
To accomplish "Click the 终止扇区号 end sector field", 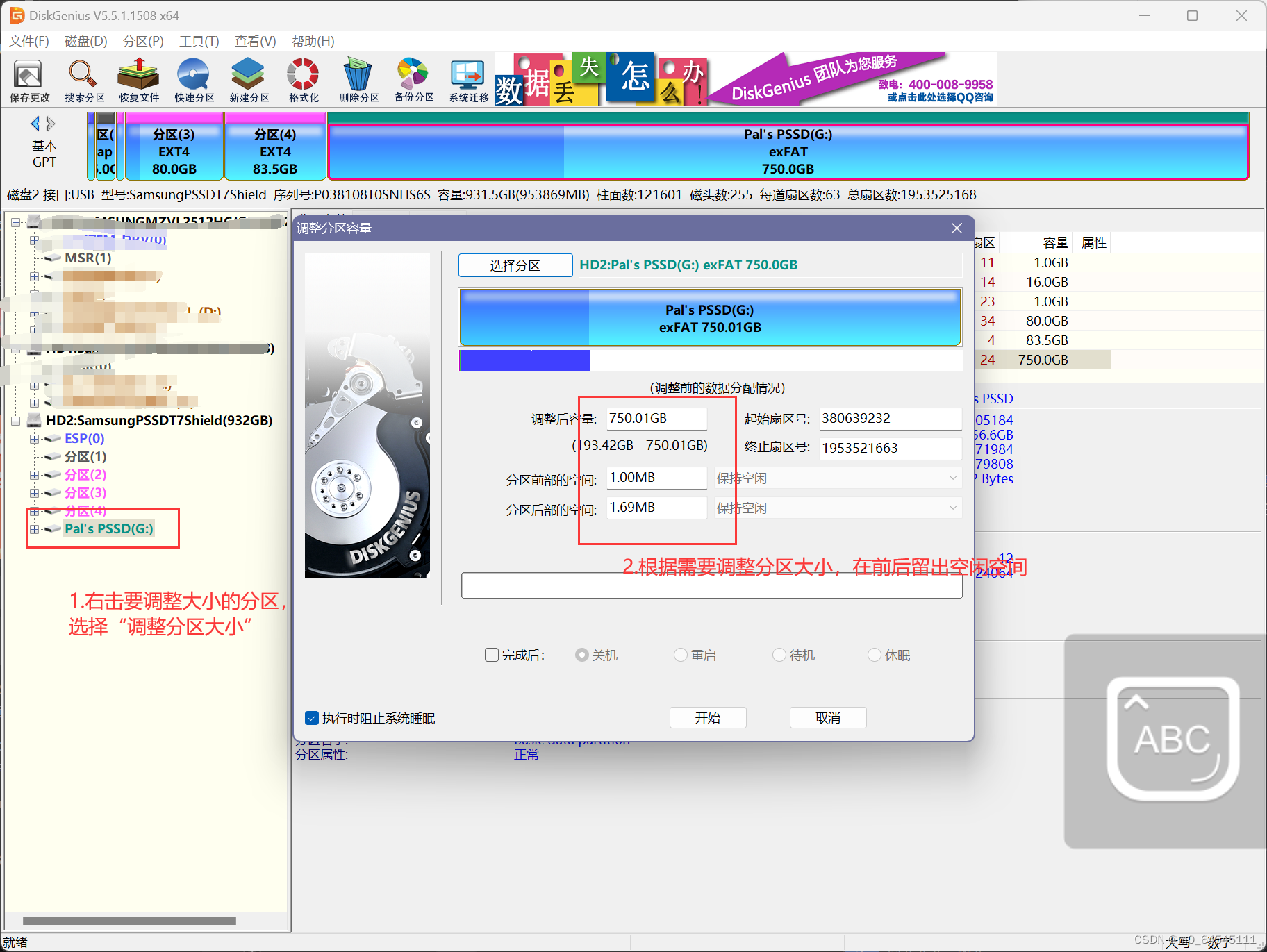I will [x=891, y=449].
